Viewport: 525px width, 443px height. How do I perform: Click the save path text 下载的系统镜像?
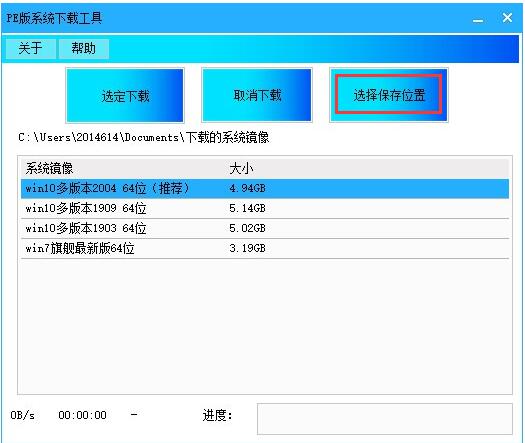point(227,137)
